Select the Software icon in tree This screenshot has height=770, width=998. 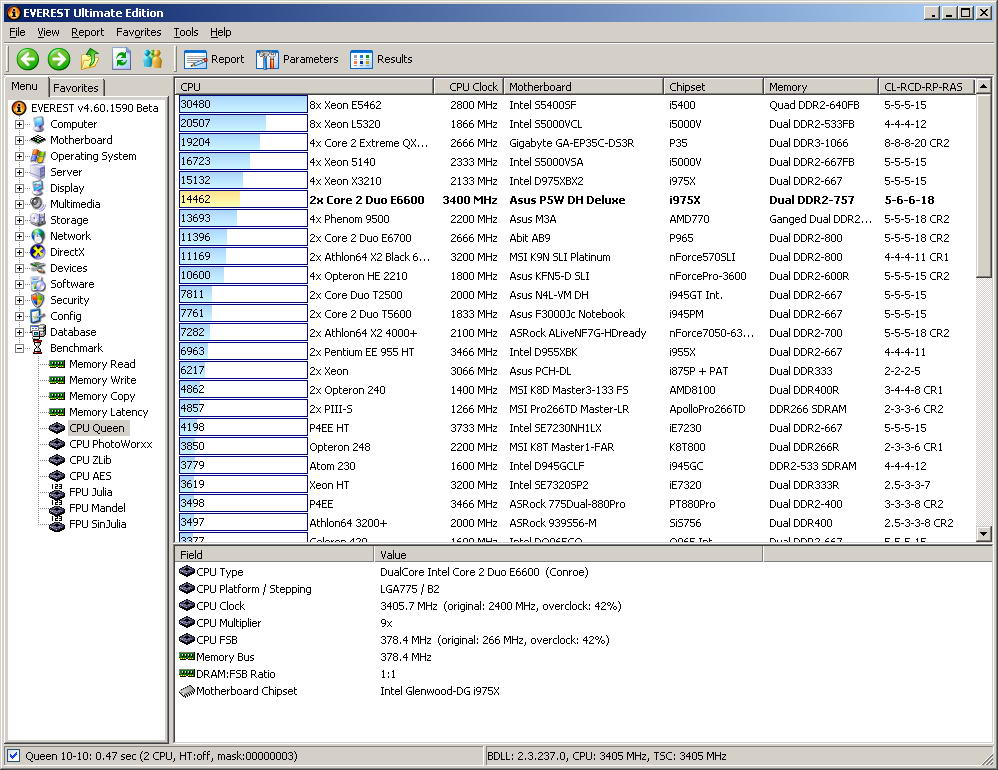[x=38, y=284]
